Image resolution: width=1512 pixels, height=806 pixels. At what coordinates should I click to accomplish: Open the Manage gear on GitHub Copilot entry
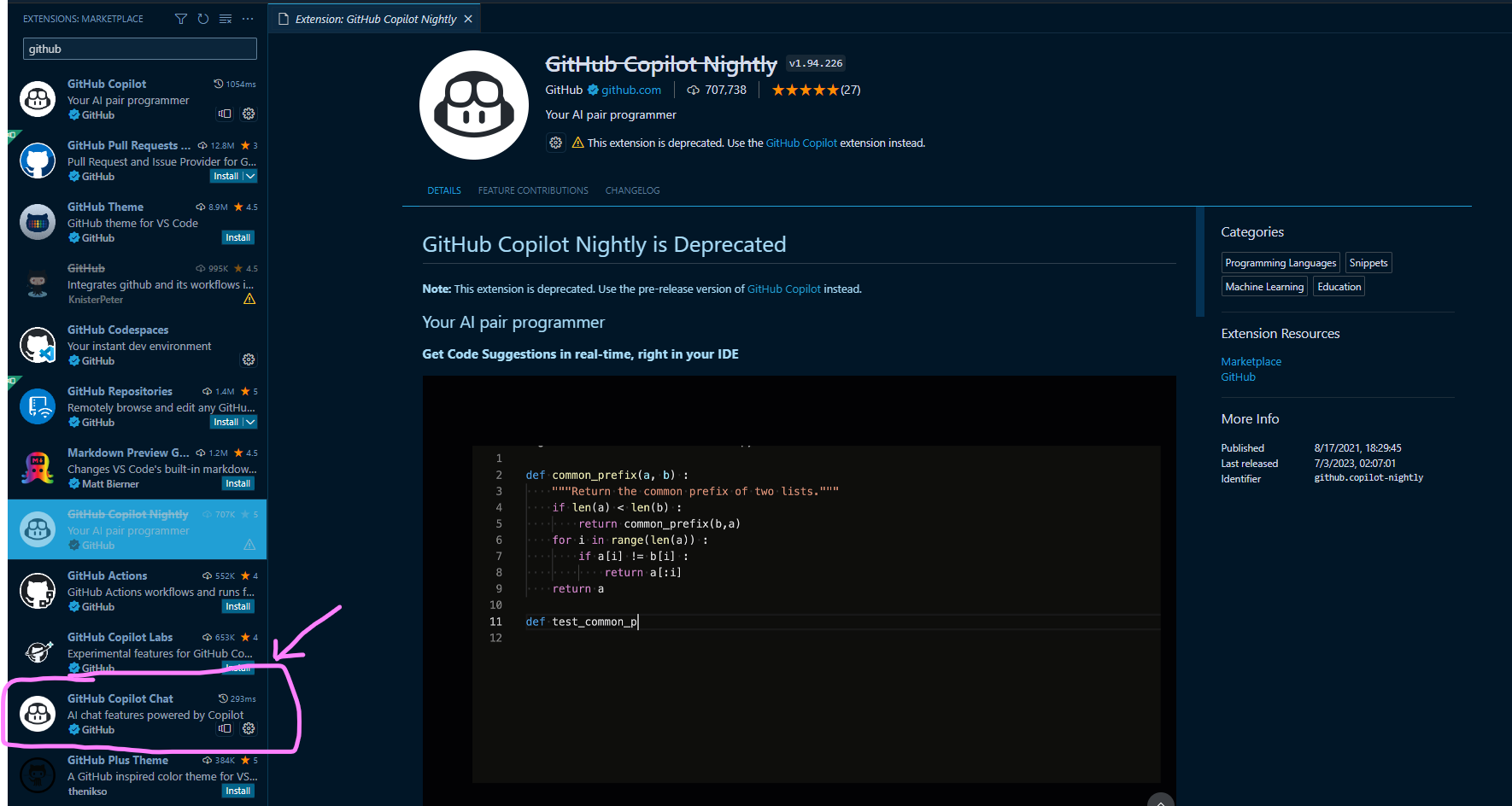pos(249,114)
